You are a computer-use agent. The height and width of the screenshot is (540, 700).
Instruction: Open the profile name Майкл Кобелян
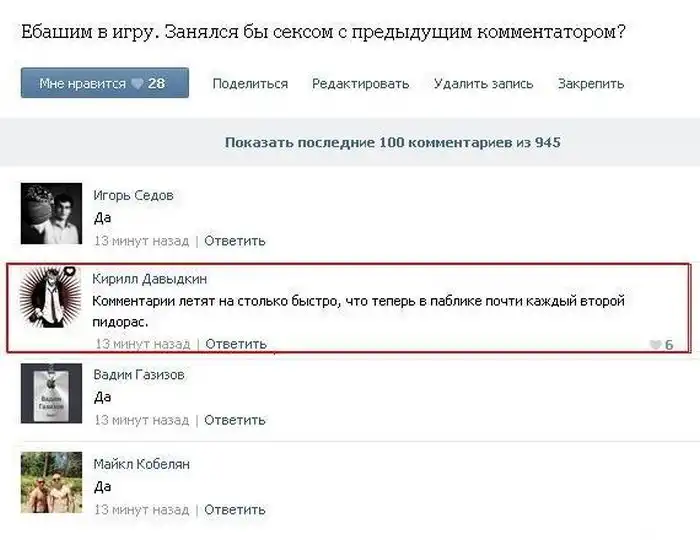(x=141, y=464)
